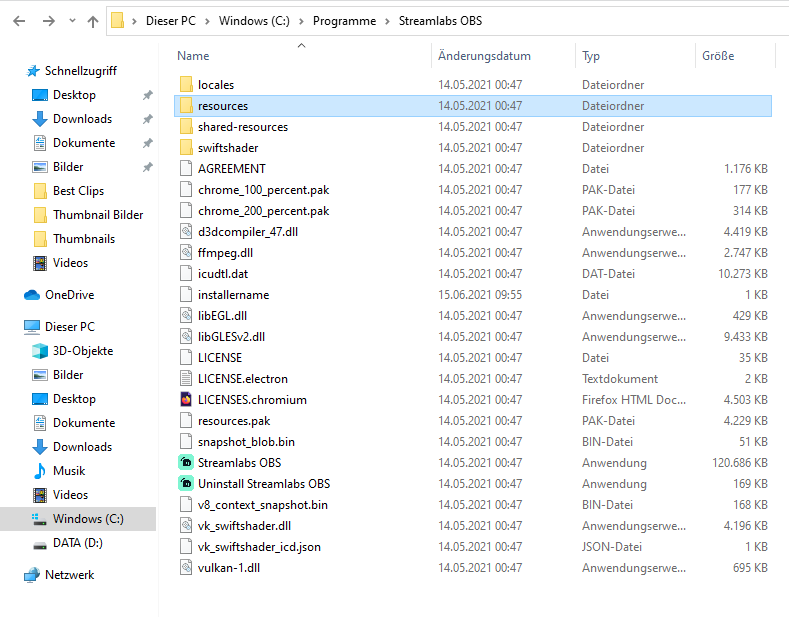Viewport: 789px width, 617px height.
Task: Select the Uninstall Streamlabs OBS icon
Action: click(185, 483)
